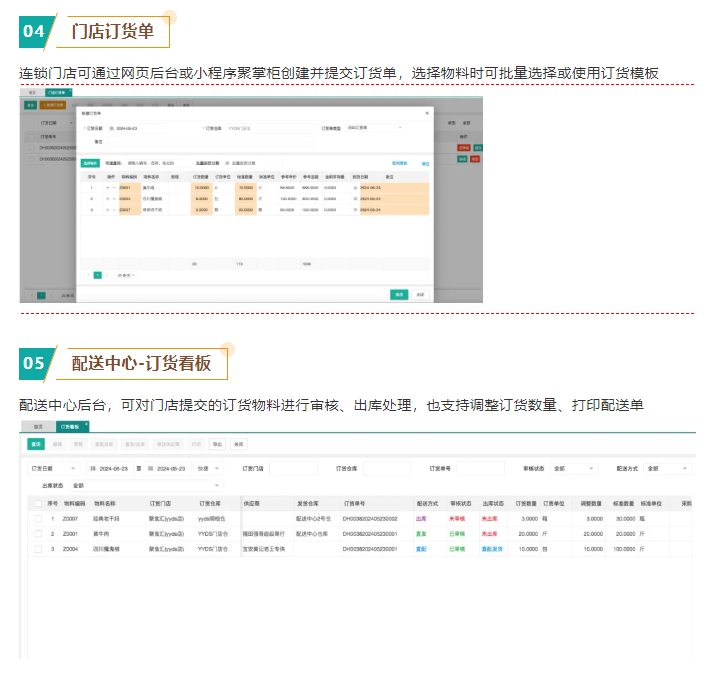The image size is (724, 676).
Task: Close the 订货看板 tab via its x
Action: point(86,424)
